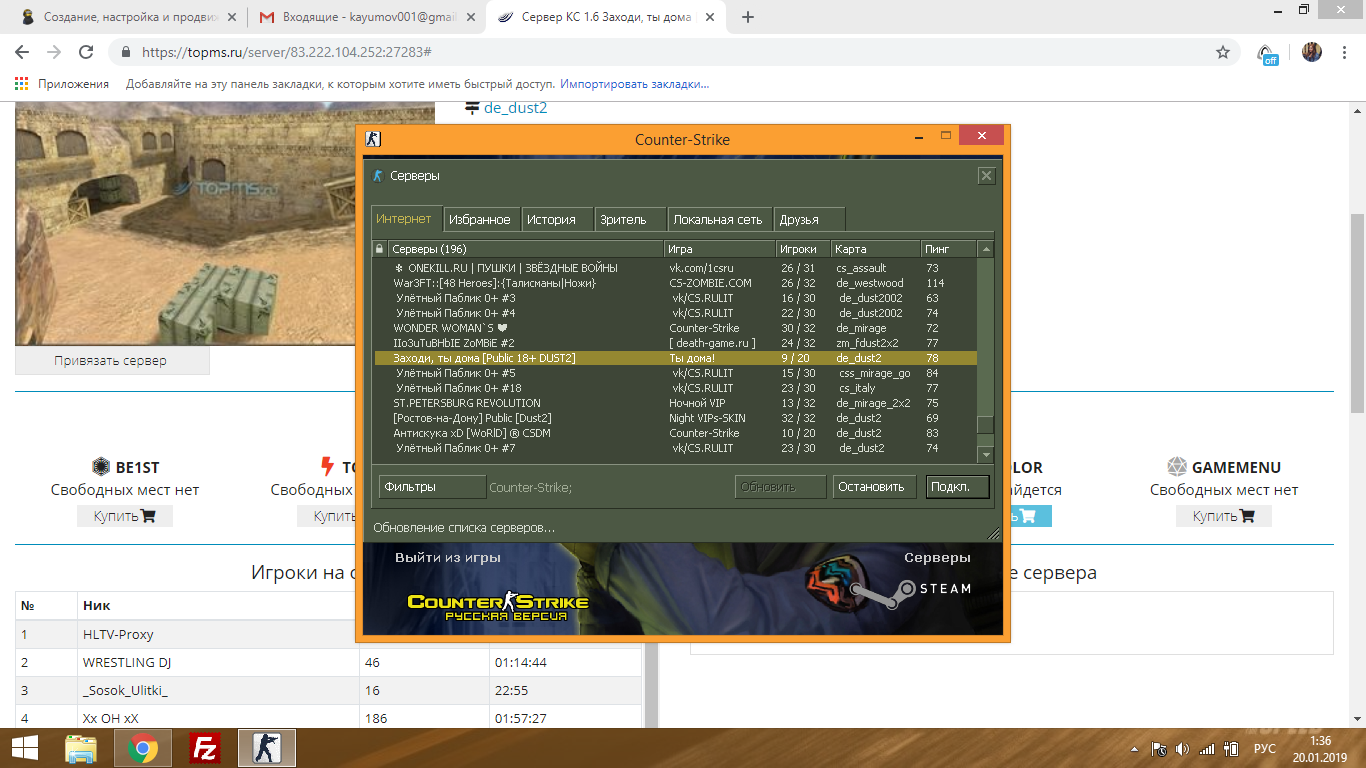Close the Серверы dialog with its X
The image size is (1366, 768).
coord(986,176)
